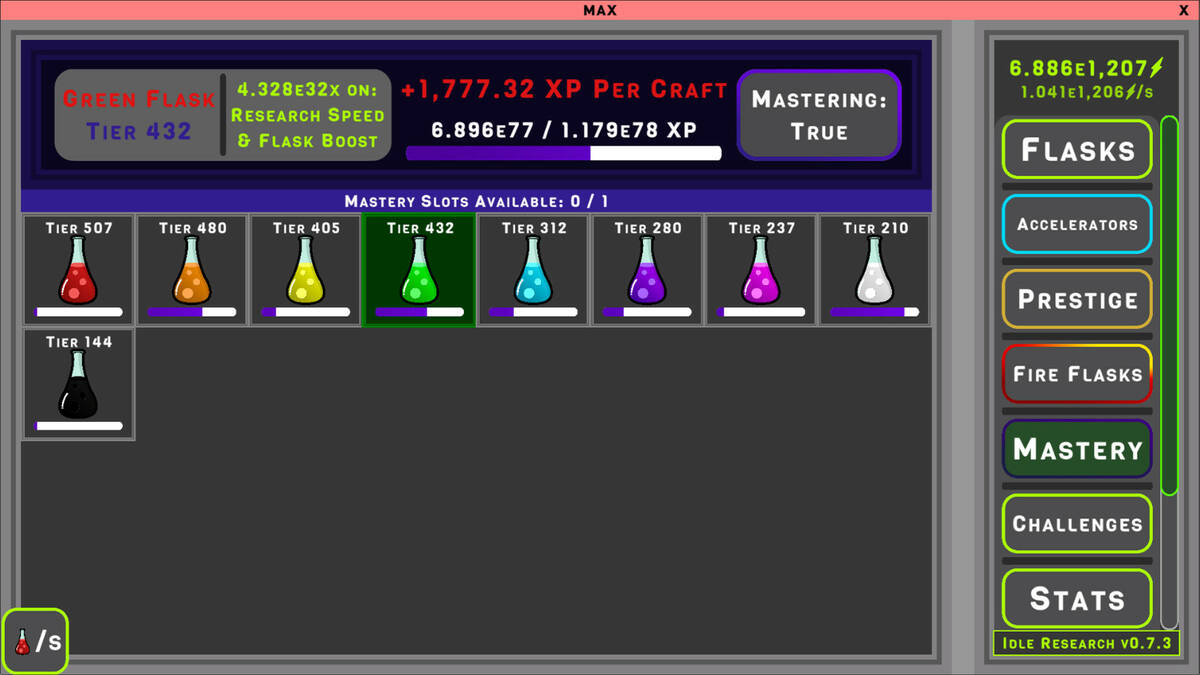Open the Mastery section
This screenshot has height=675, width=1200.
(1077, 449)
